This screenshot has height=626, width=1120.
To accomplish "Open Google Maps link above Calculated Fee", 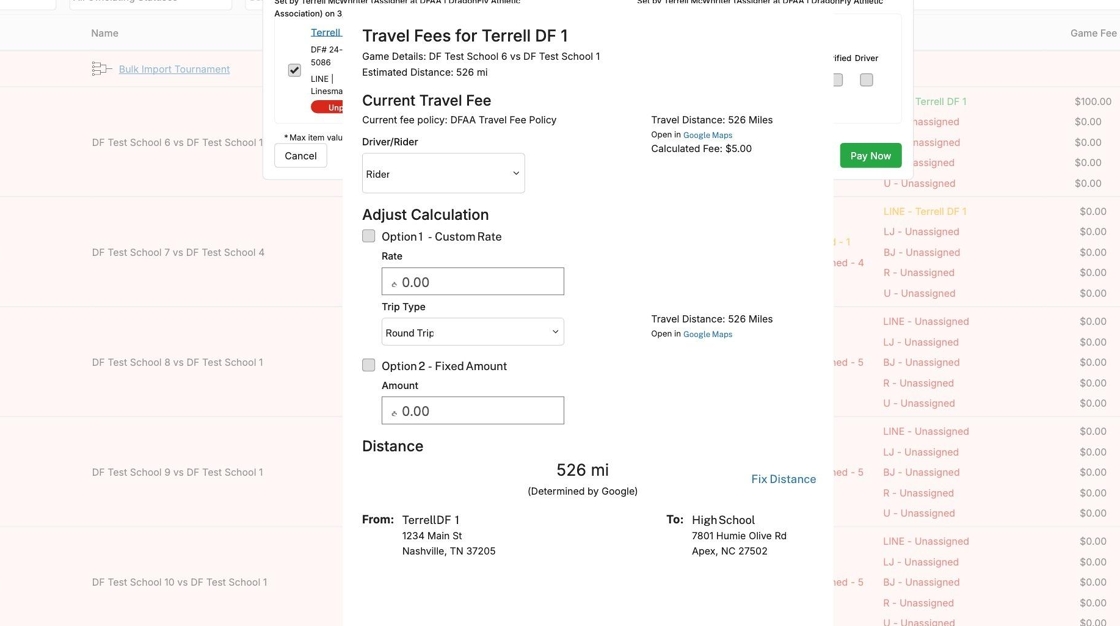I will click(707, 135).
